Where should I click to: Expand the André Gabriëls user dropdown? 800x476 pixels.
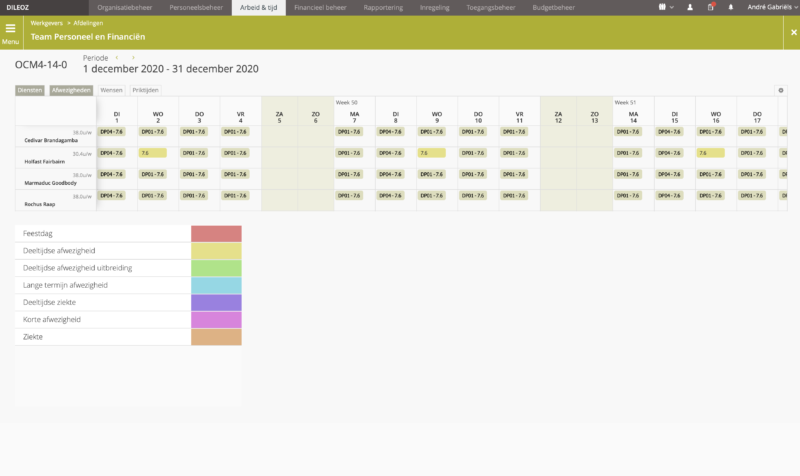(x=770, y=7)
